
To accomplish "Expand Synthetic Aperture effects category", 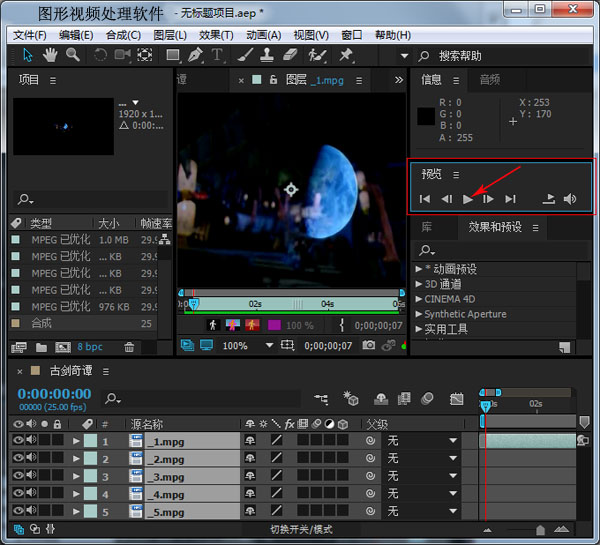I will point(419,314).
